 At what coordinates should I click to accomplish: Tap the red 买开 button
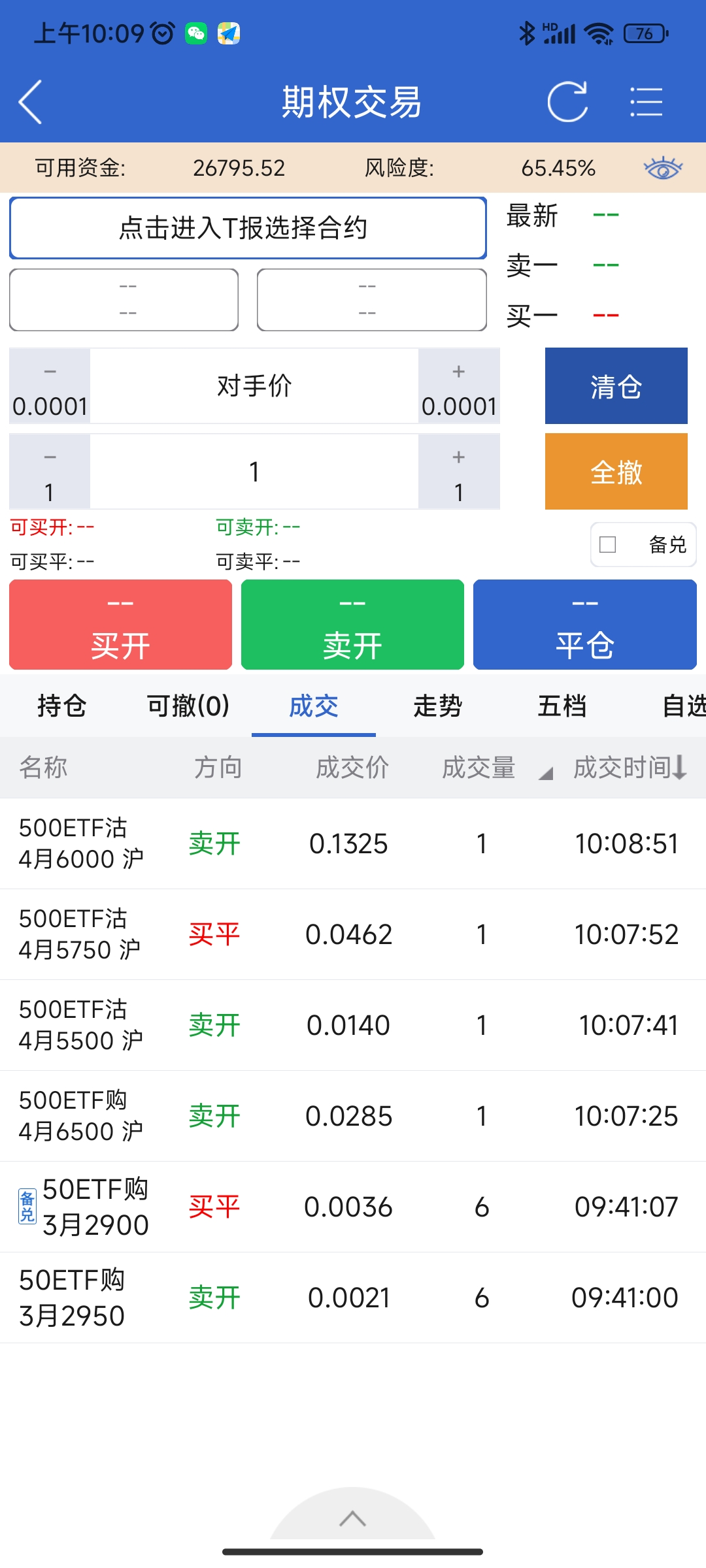[x=120, y=625]
